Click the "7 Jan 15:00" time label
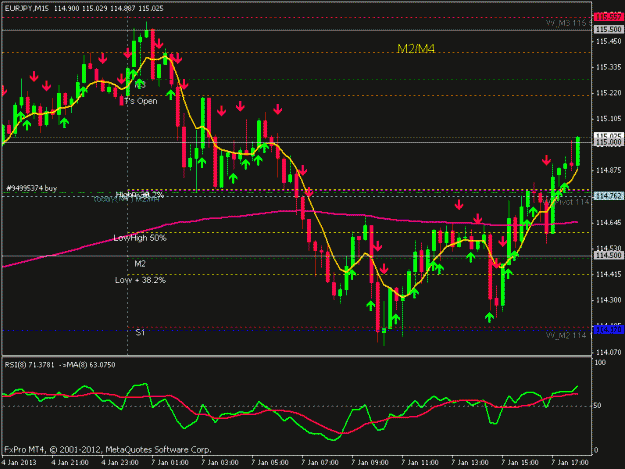Screen dimensions: 625x469 click(x=520, y=463)
